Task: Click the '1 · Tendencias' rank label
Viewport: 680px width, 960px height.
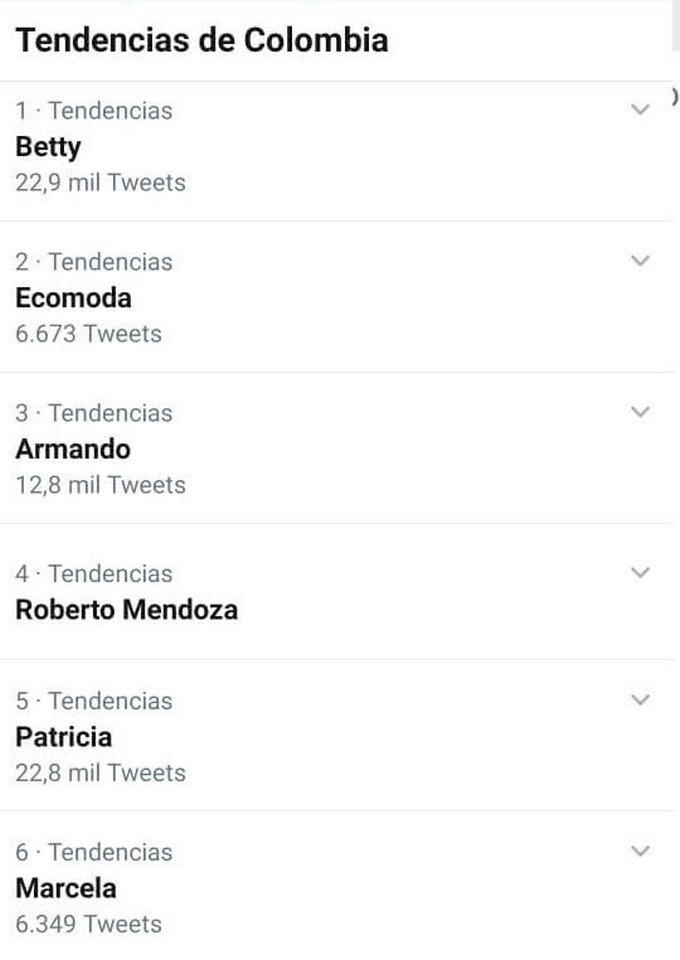Action: tap(94, 111)
